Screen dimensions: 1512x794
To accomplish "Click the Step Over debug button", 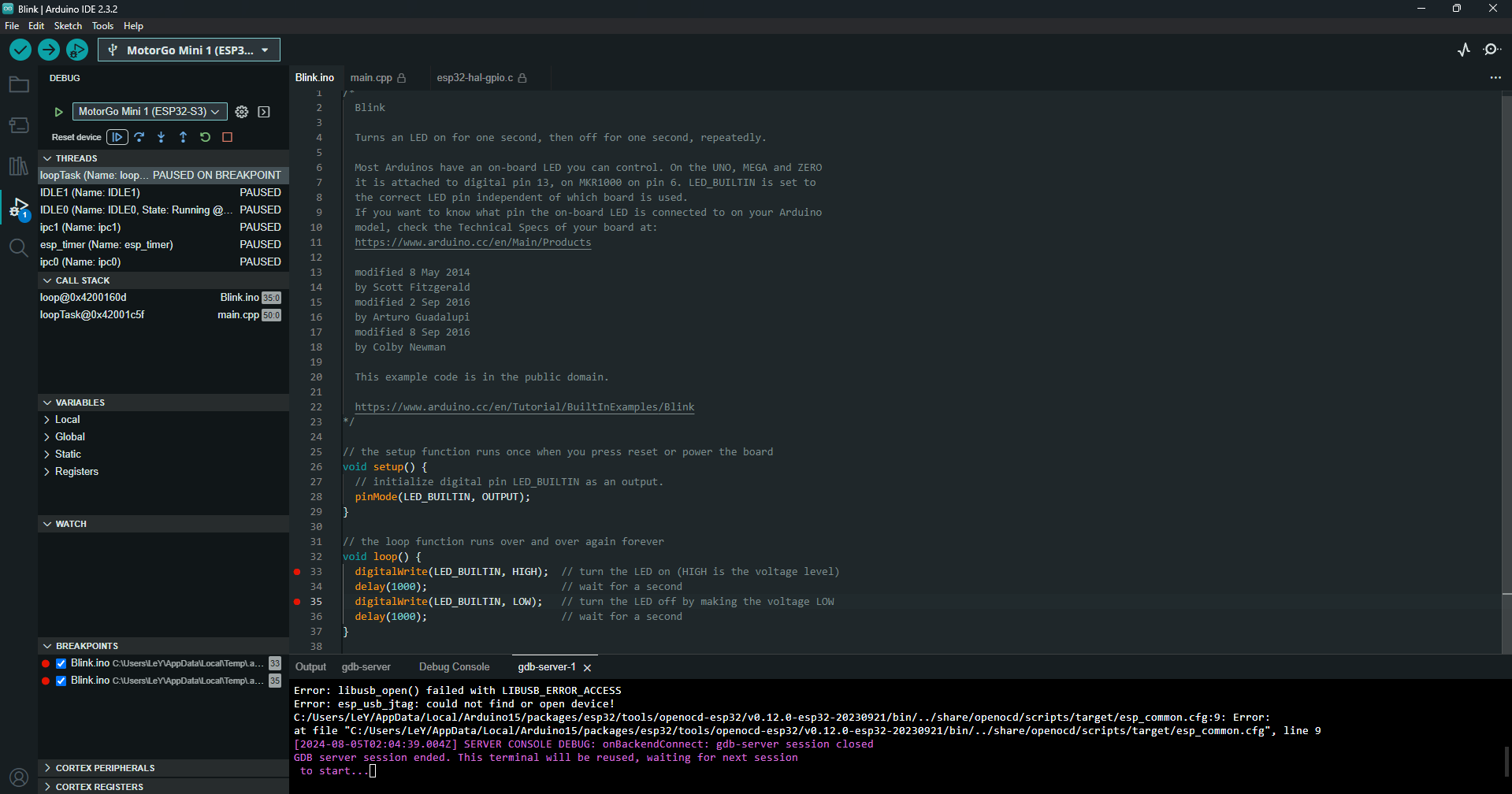I will pos(139,137).
